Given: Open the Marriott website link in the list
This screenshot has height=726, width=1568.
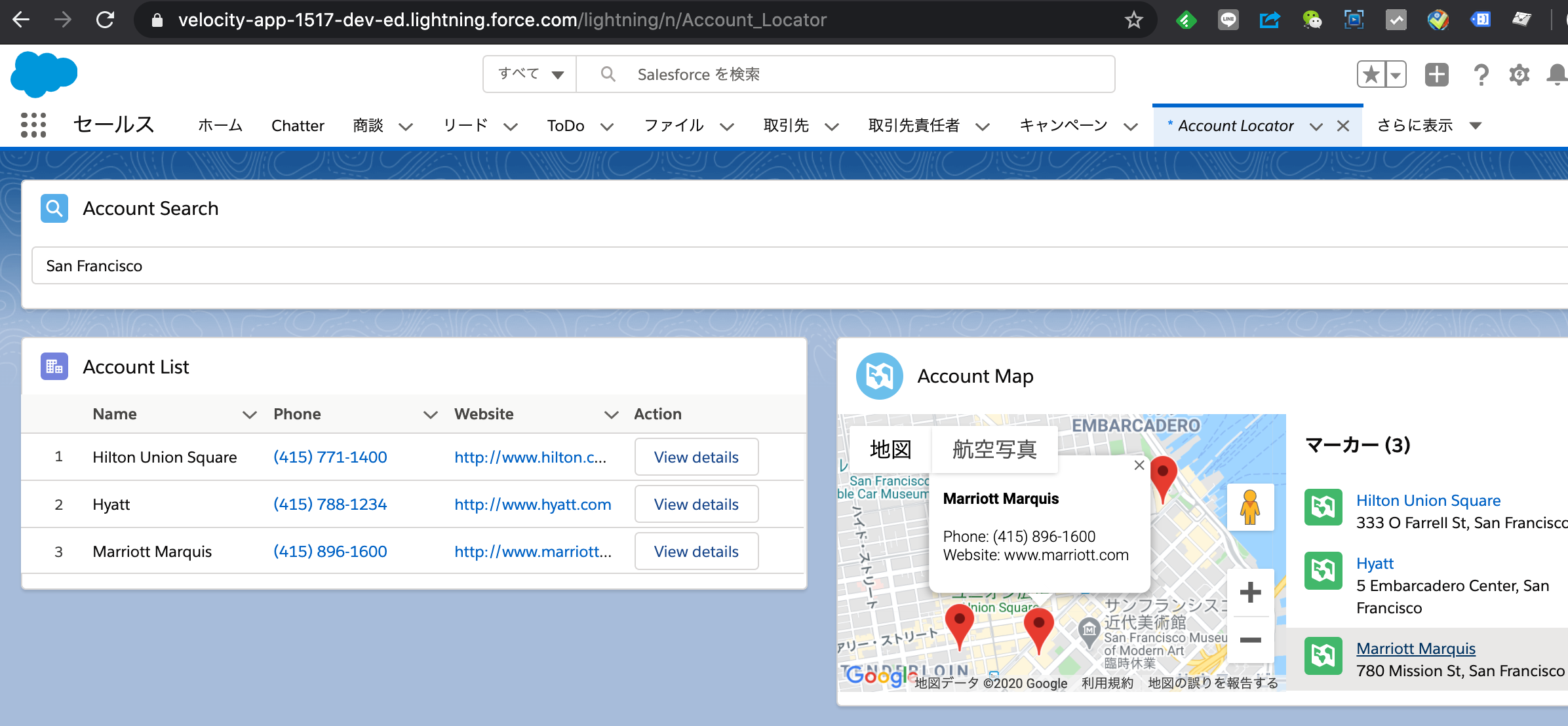Looking at the screenshot, I should 533,551.
